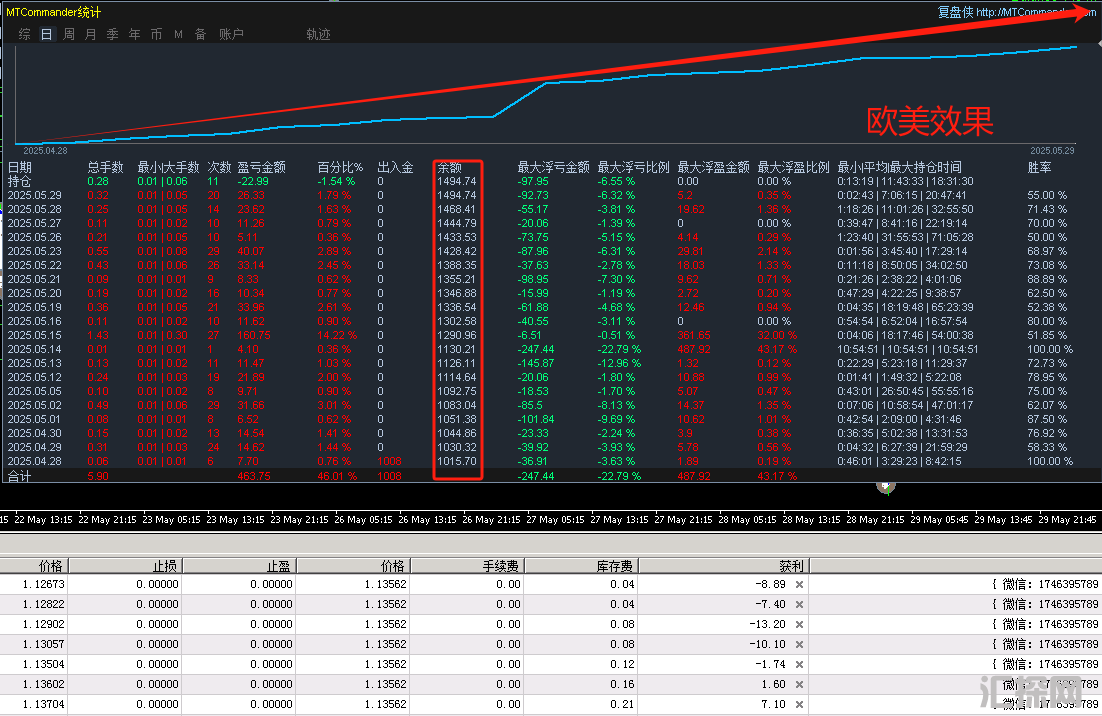
Task: Click the 胜率 column header
Action: pyautogui.click(x=1039, y=167)
